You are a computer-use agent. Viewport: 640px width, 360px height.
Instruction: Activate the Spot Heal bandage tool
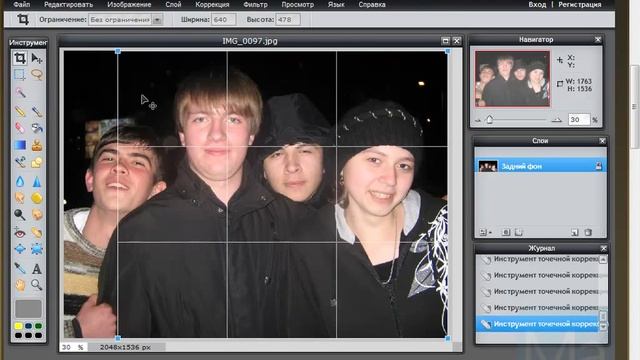tap(37, 233)
